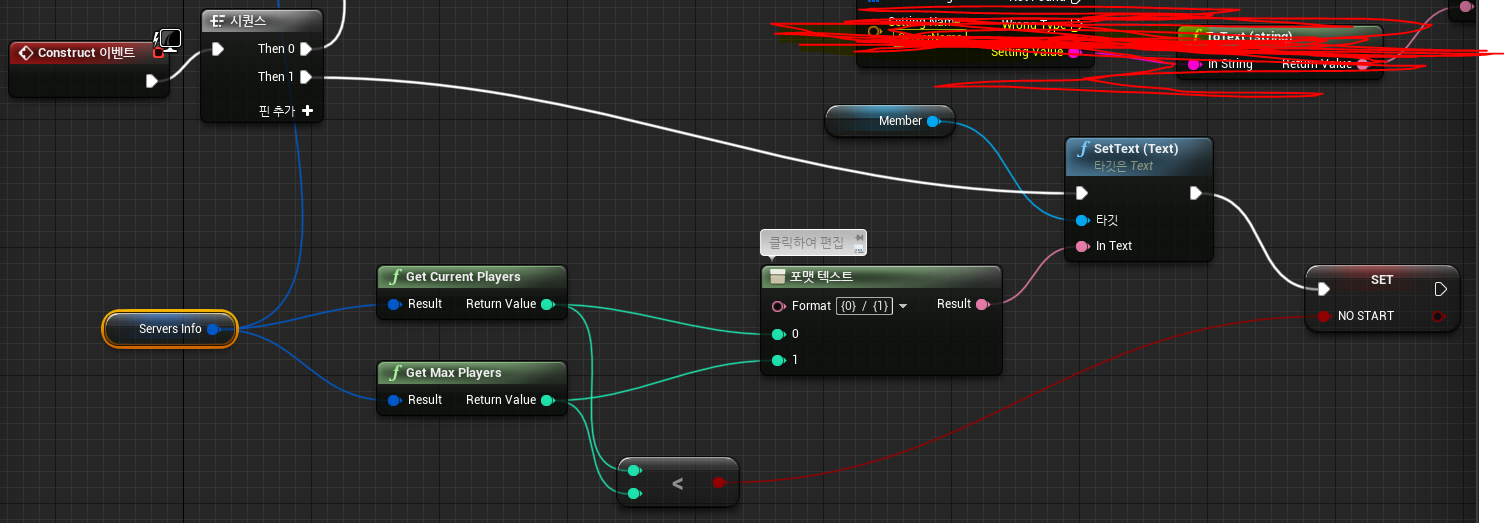
Task: Click the In String pin on ToText node
Action: pyautogui.click(x=1194, y=65)
